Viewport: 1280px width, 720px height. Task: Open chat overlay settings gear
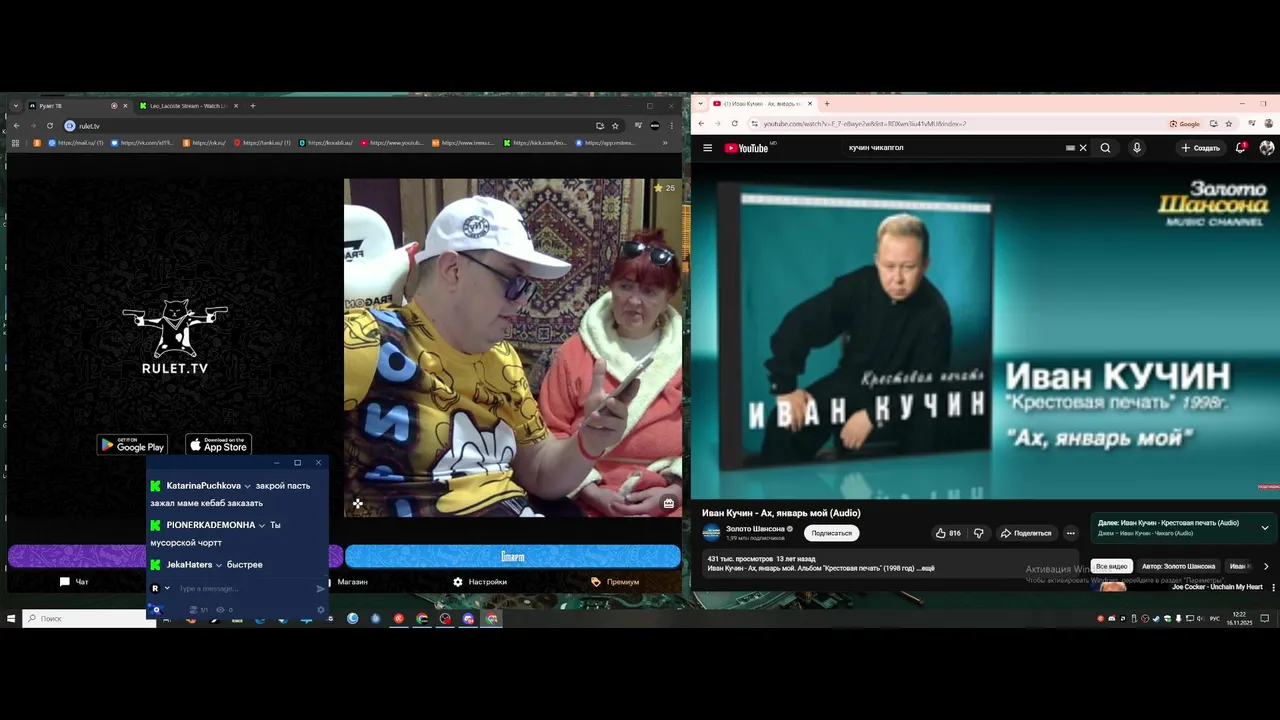(x=321, y=609)
